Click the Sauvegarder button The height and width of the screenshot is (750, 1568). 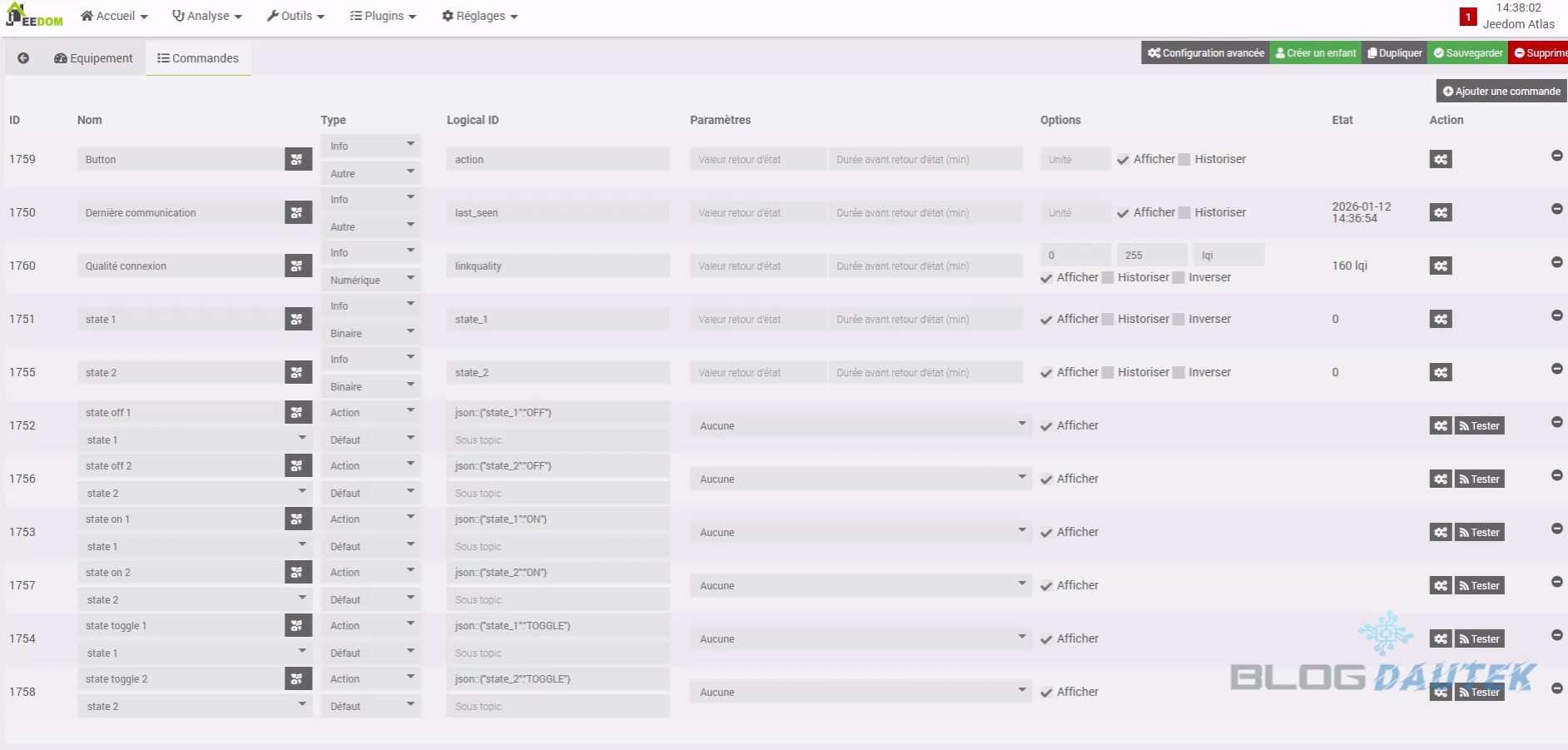point(1467,52)
